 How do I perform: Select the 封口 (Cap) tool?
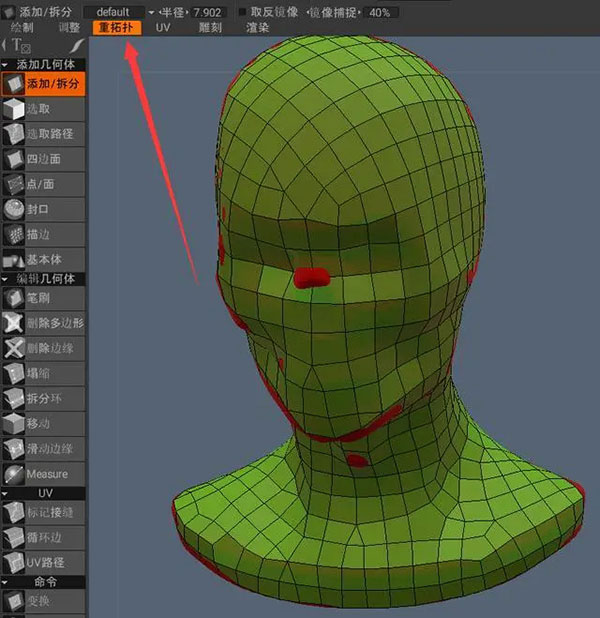tap(44, 209)
